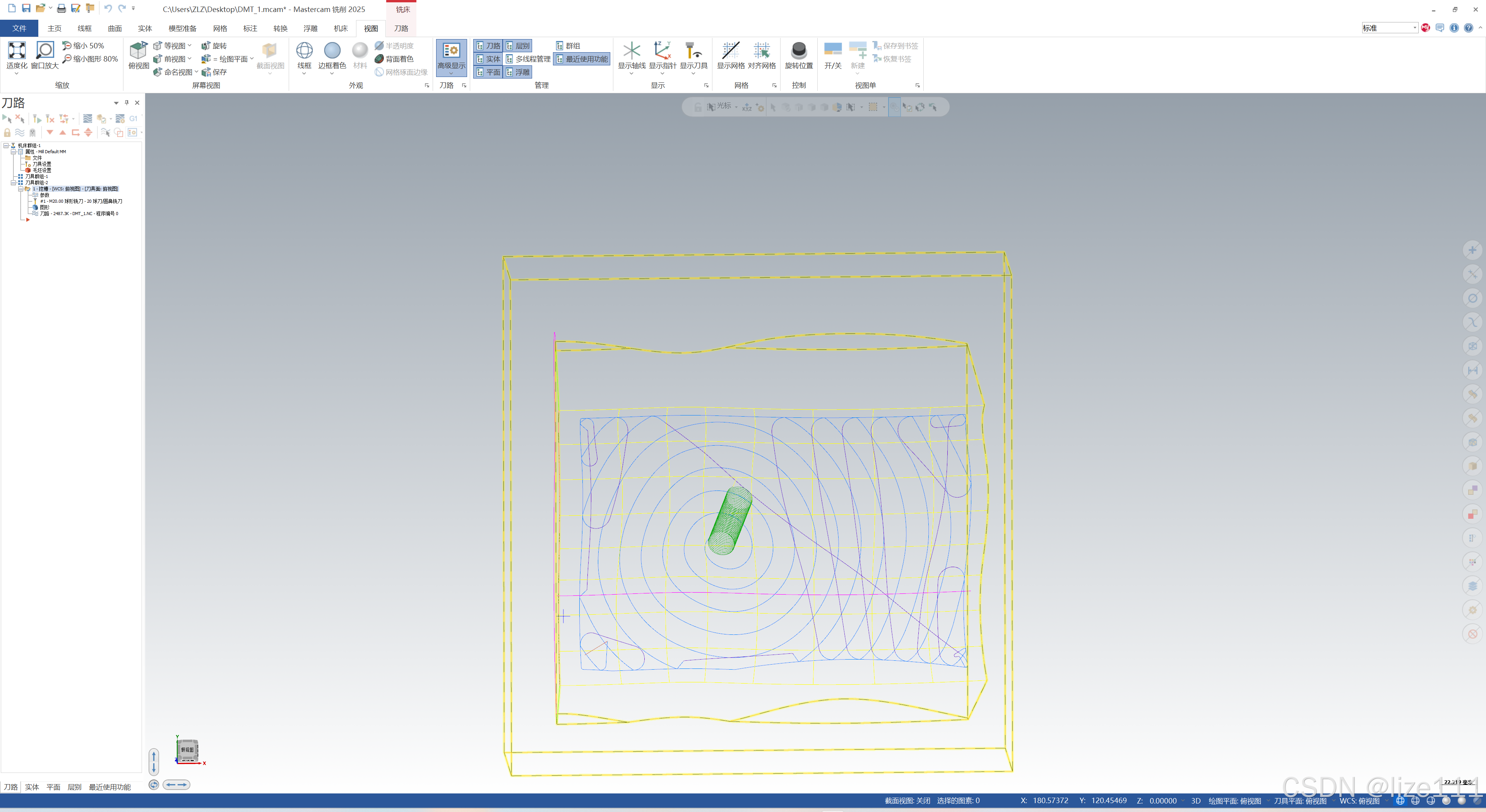
Task: Switch to the 曲面 ribbon tab
Action: 115,28
